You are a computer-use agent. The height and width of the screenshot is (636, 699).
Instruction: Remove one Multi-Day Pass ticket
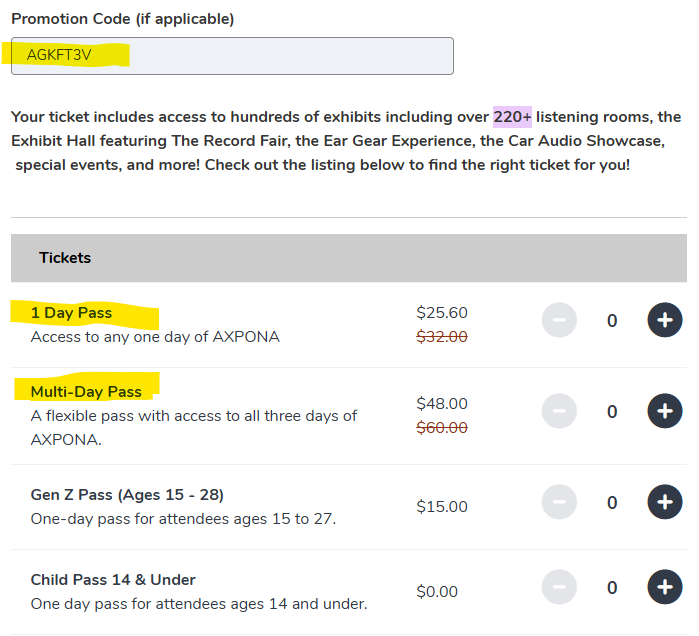559,411
